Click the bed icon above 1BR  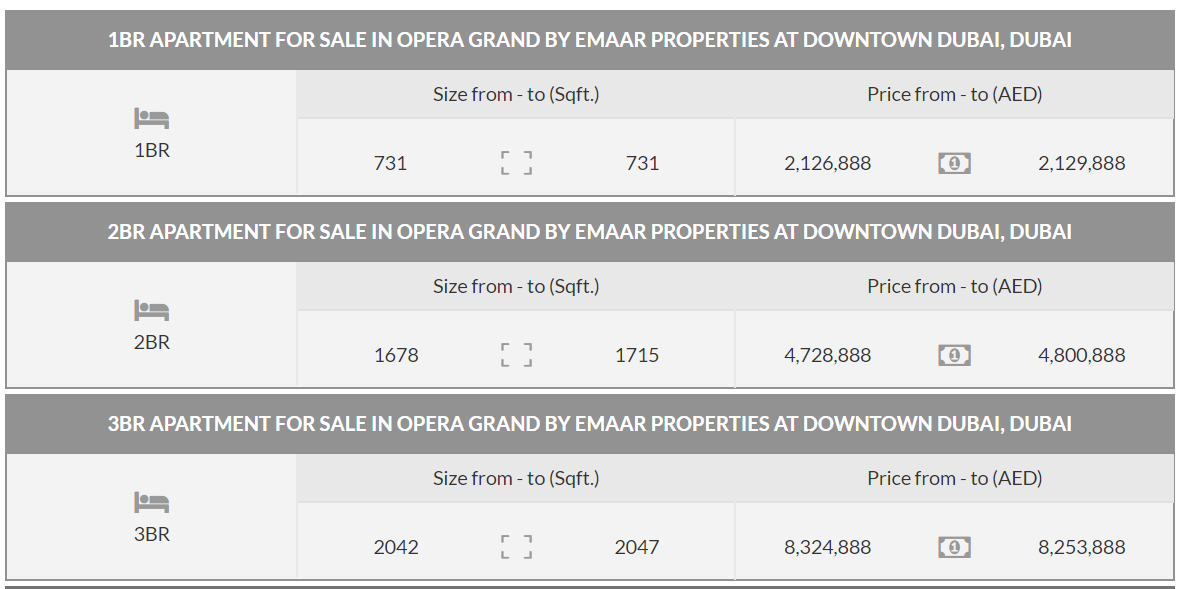(151, 119)
